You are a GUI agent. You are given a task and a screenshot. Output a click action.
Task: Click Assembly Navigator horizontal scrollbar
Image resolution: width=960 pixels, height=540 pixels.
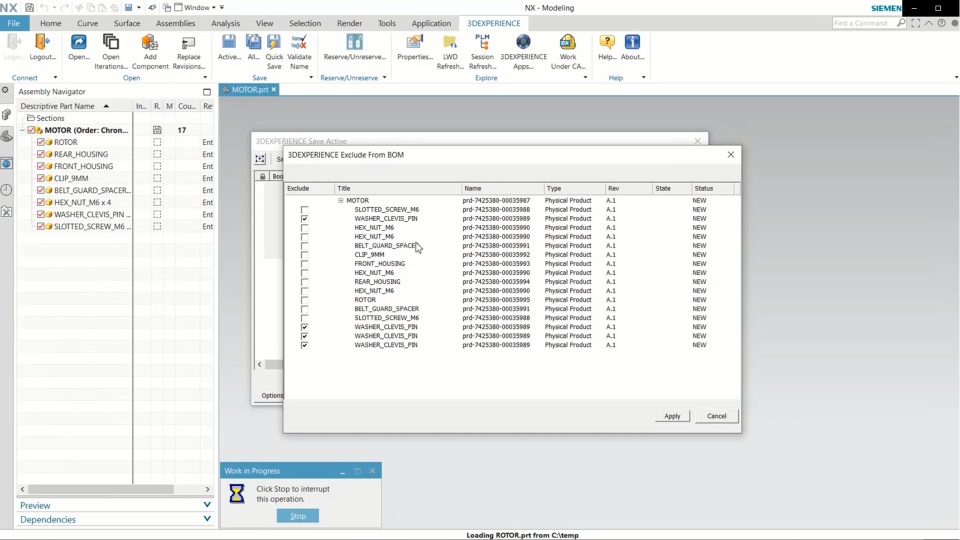pos(101,489)
